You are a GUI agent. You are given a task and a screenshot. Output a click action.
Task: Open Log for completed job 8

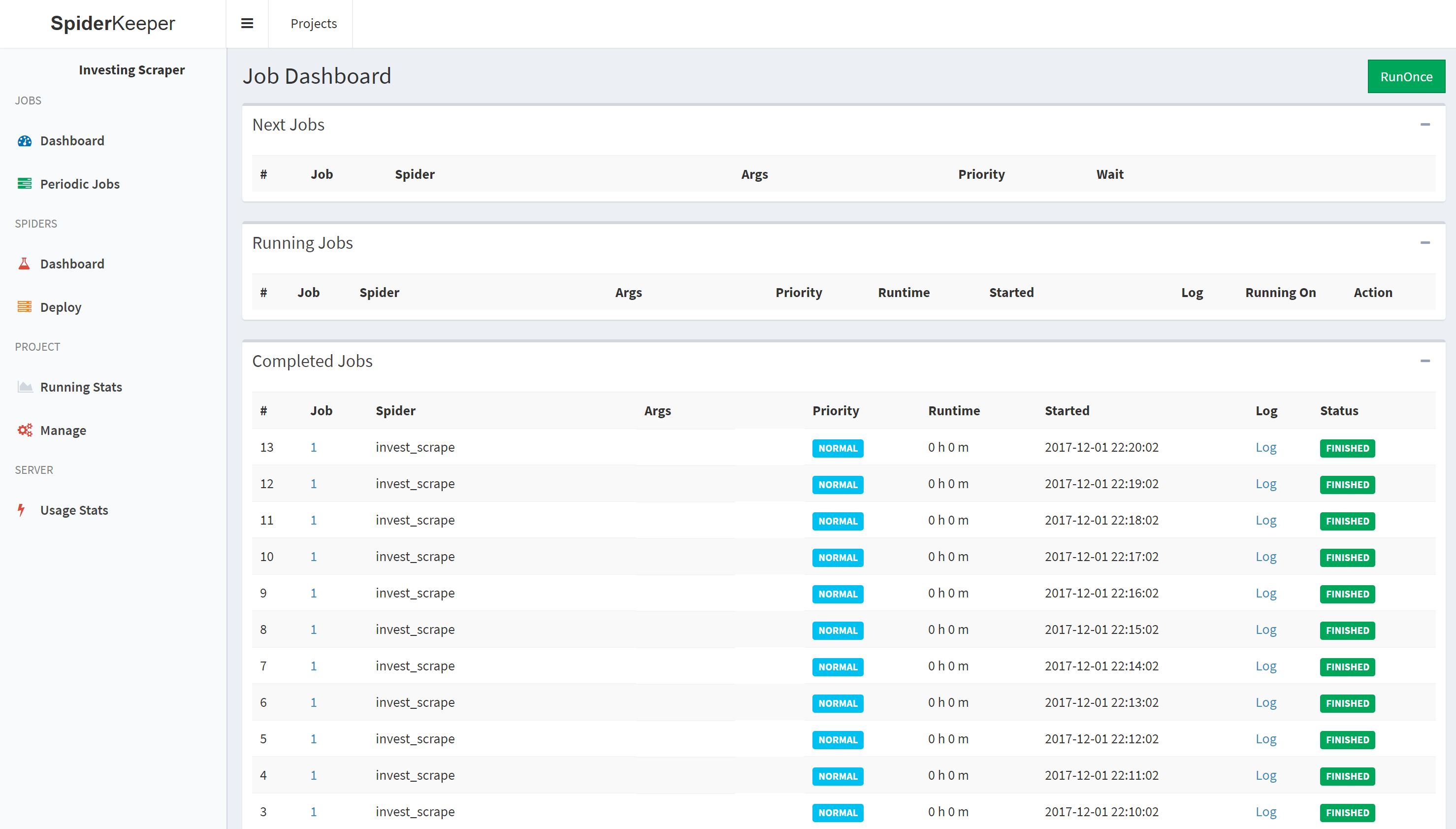point(1266,630)
